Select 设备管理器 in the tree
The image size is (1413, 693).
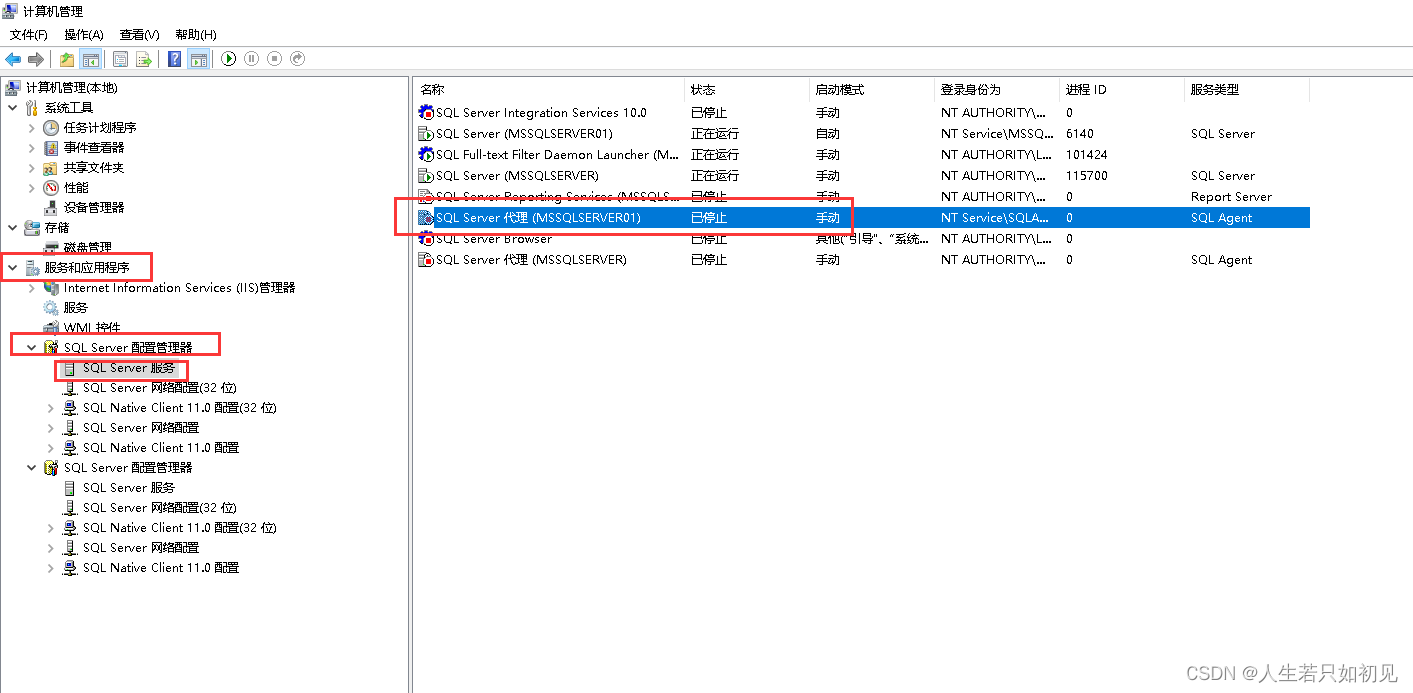click(94, 208)
